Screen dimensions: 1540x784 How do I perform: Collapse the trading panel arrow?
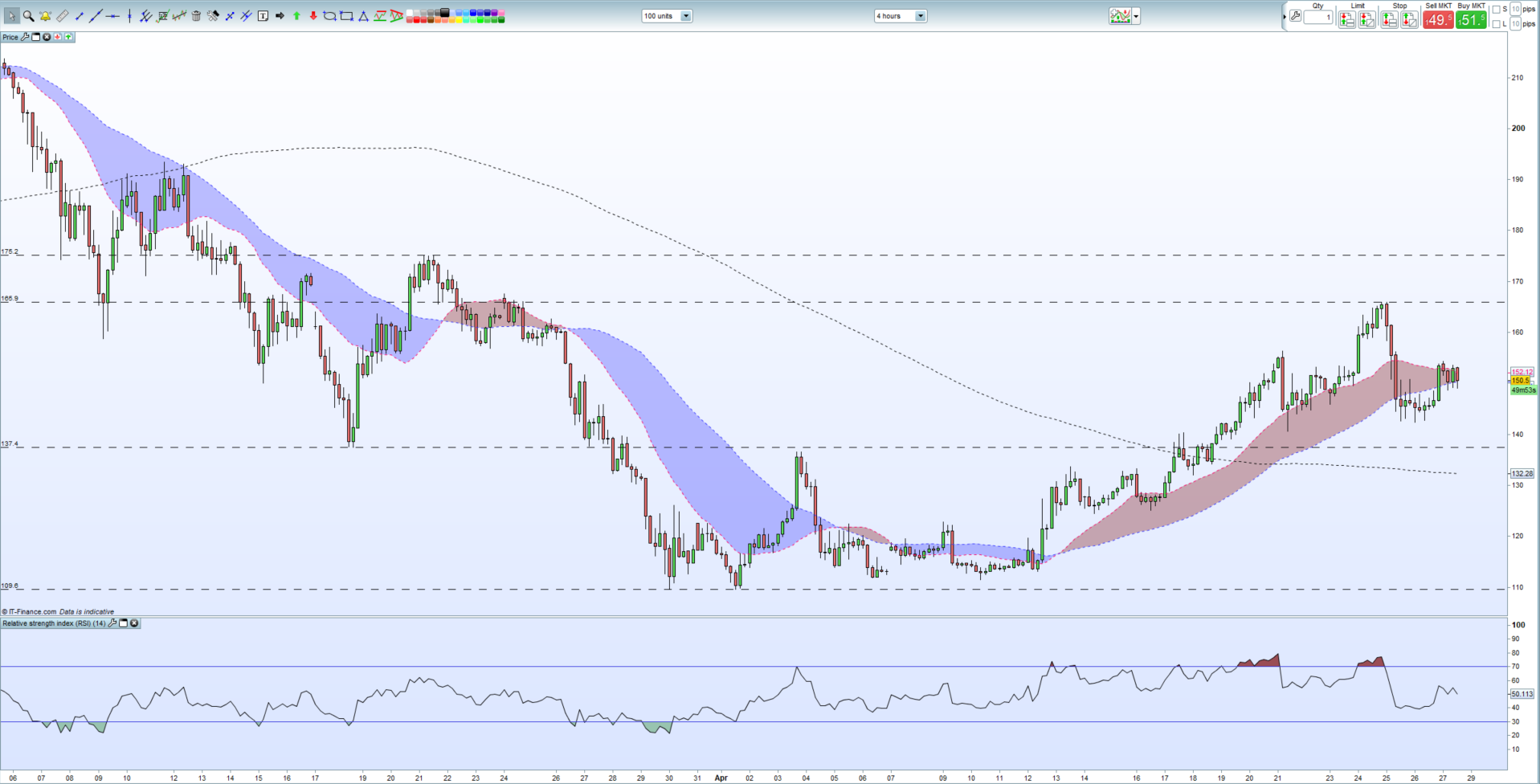pyautogui.click(x=1285, y=17)
